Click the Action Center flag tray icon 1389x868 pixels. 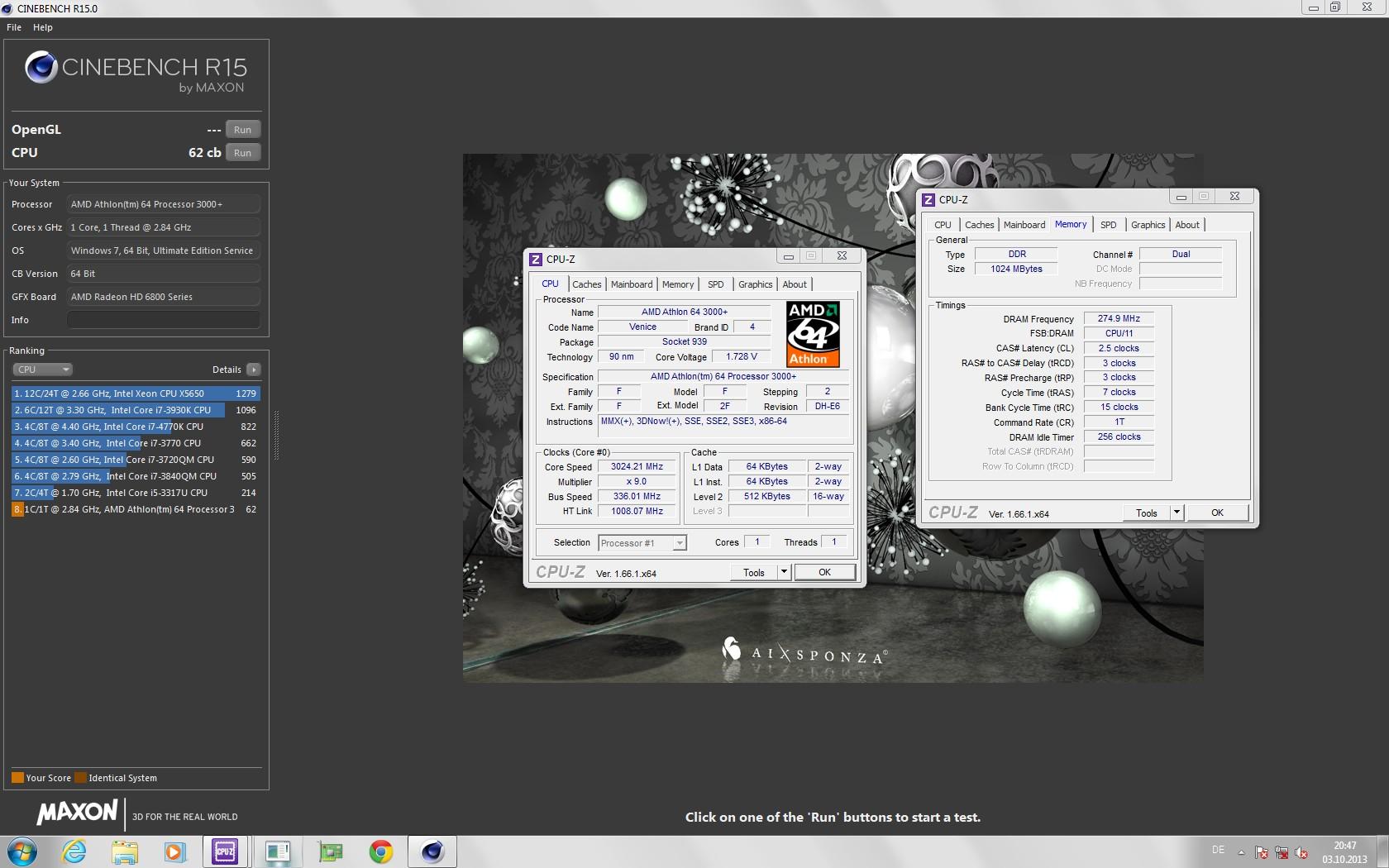click(x=1262, y=852)
